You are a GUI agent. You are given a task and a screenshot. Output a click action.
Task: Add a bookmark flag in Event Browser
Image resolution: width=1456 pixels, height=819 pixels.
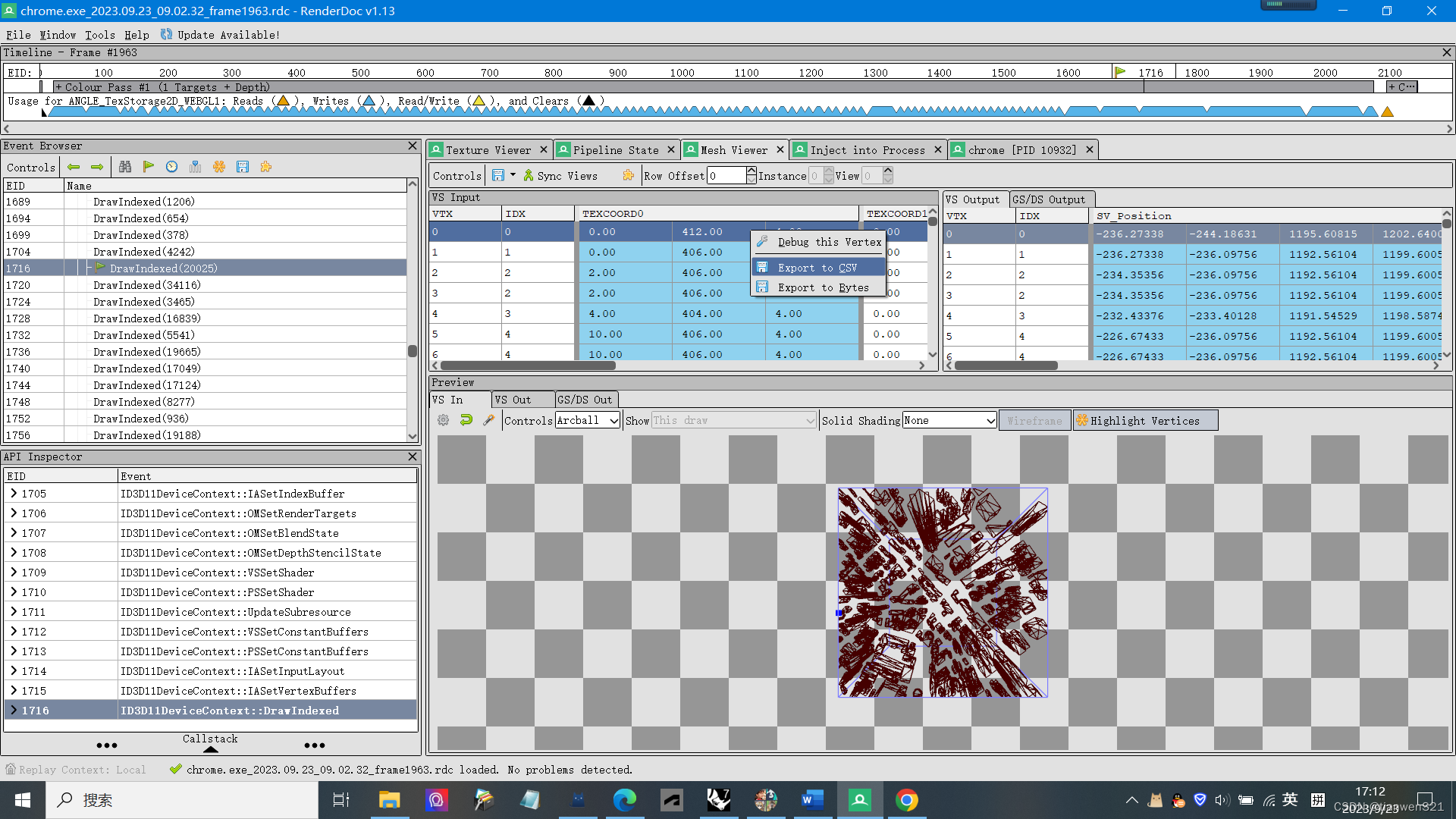point(149,167)
